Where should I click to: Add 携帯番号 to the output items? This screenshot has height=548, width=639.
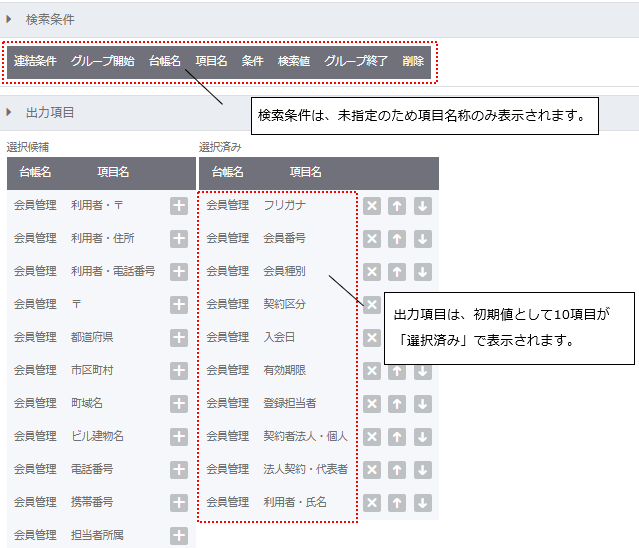[179, 502]
